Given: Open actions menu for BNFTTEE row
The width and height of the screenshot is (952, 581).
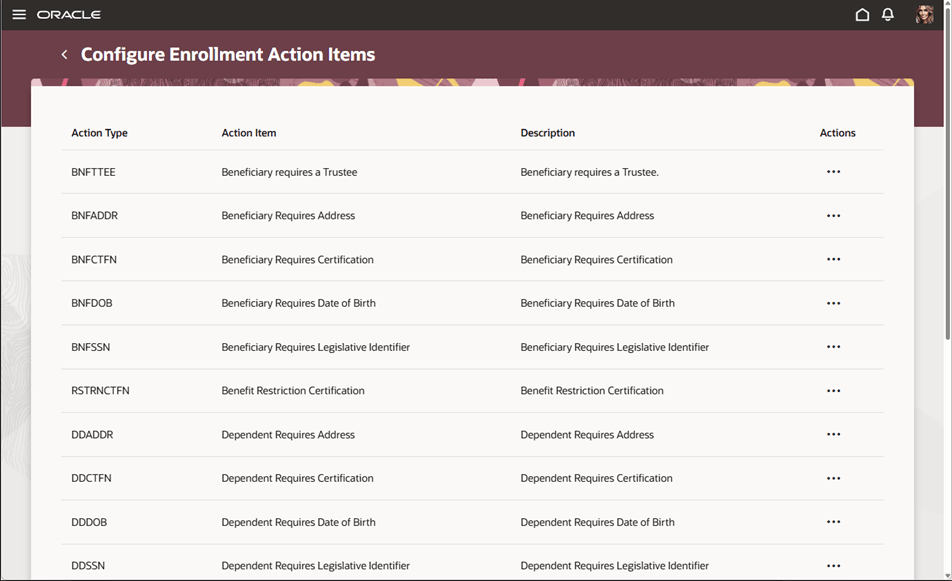Looking at the screenshot, I should (834, 172).
